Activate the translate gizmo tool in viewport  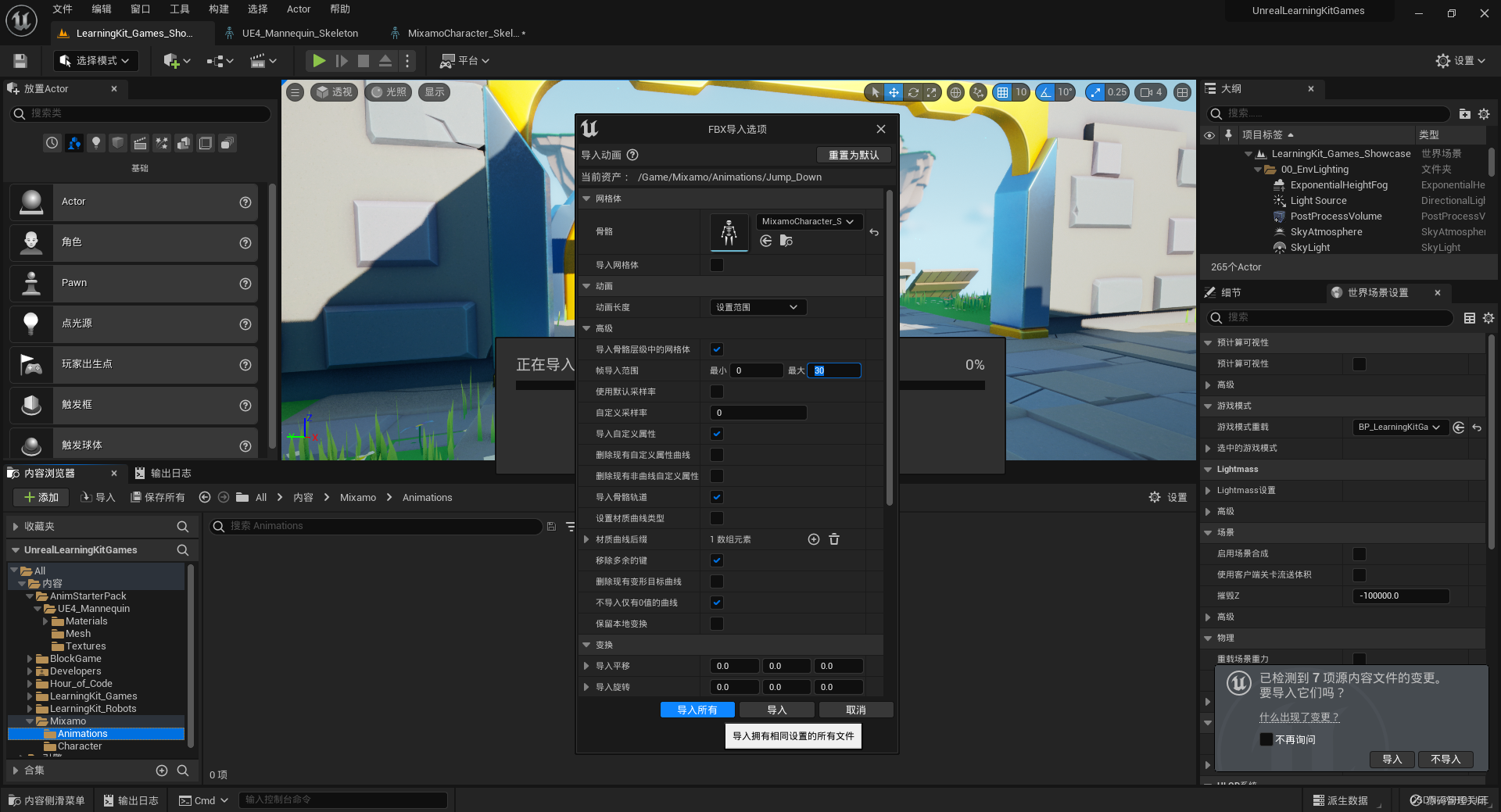(894, 92)
